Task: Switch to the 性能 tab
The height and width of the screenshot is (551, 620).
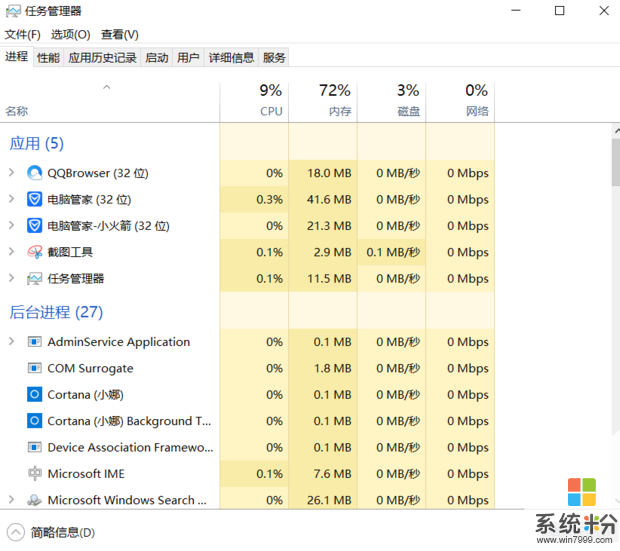Action: 48,58
